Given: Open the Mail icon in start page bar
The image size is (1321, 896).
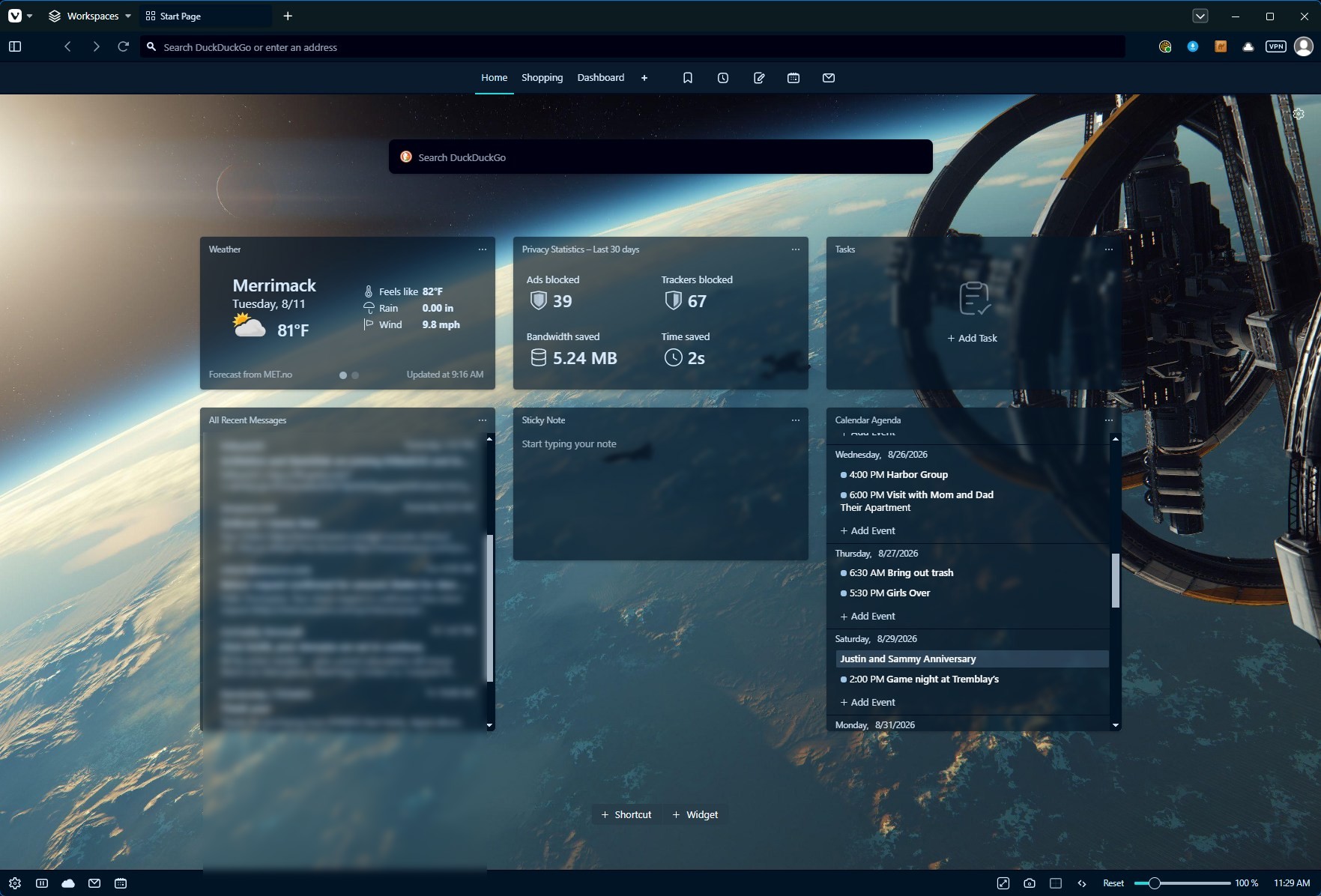Looking at the screenshot, I should click(829, 78).
